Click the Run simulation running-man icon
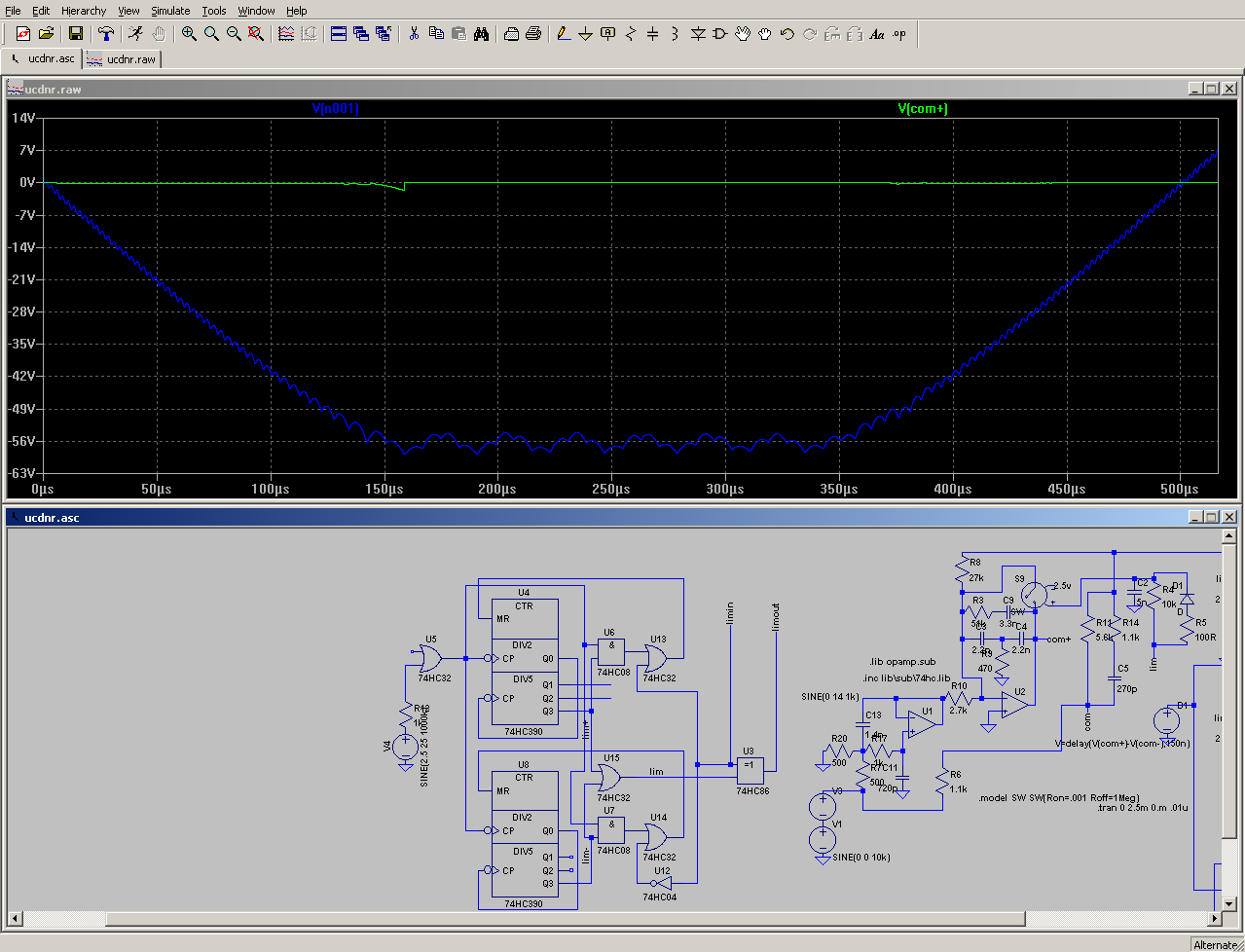Screen dimensions: 1245x952 click(136, 33)
